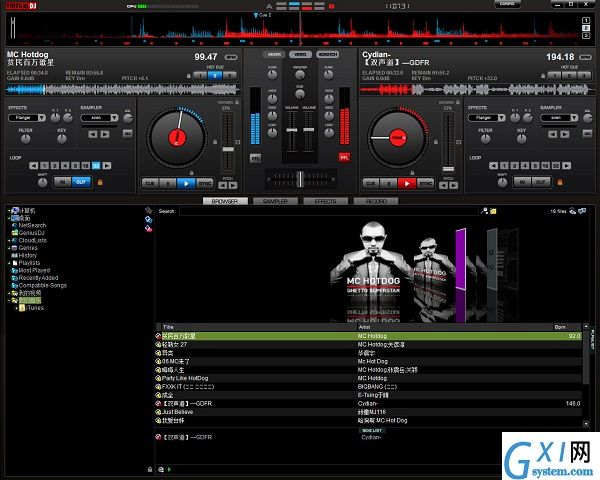Toggle left deck PFL headphone monitor
The image size is (600, 480).
(x=255, y=158)
